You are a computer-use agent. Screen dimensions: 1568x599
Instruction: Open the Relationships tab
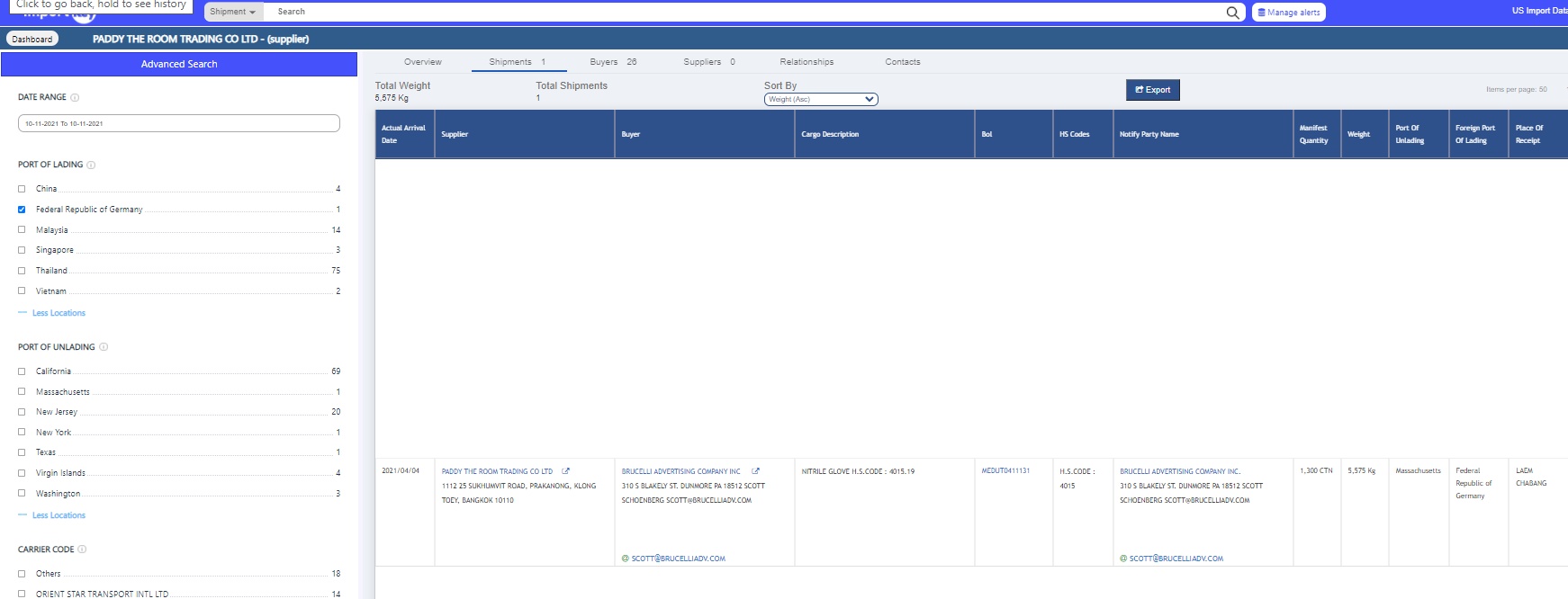point(806,62)
